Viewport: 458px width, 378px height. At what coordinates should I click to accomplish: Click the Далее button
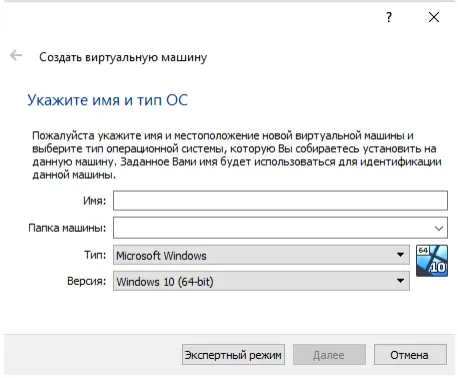click(x=329, y=355)
